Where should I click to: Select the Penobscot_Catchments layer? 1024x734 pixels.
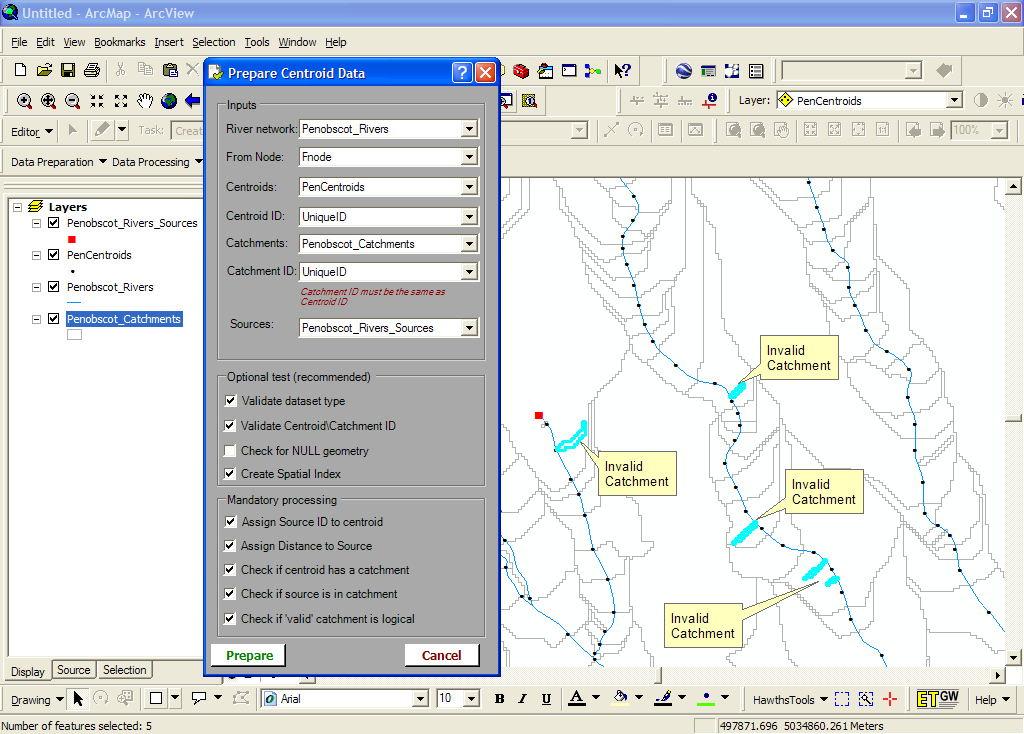[x=124, y=319]
